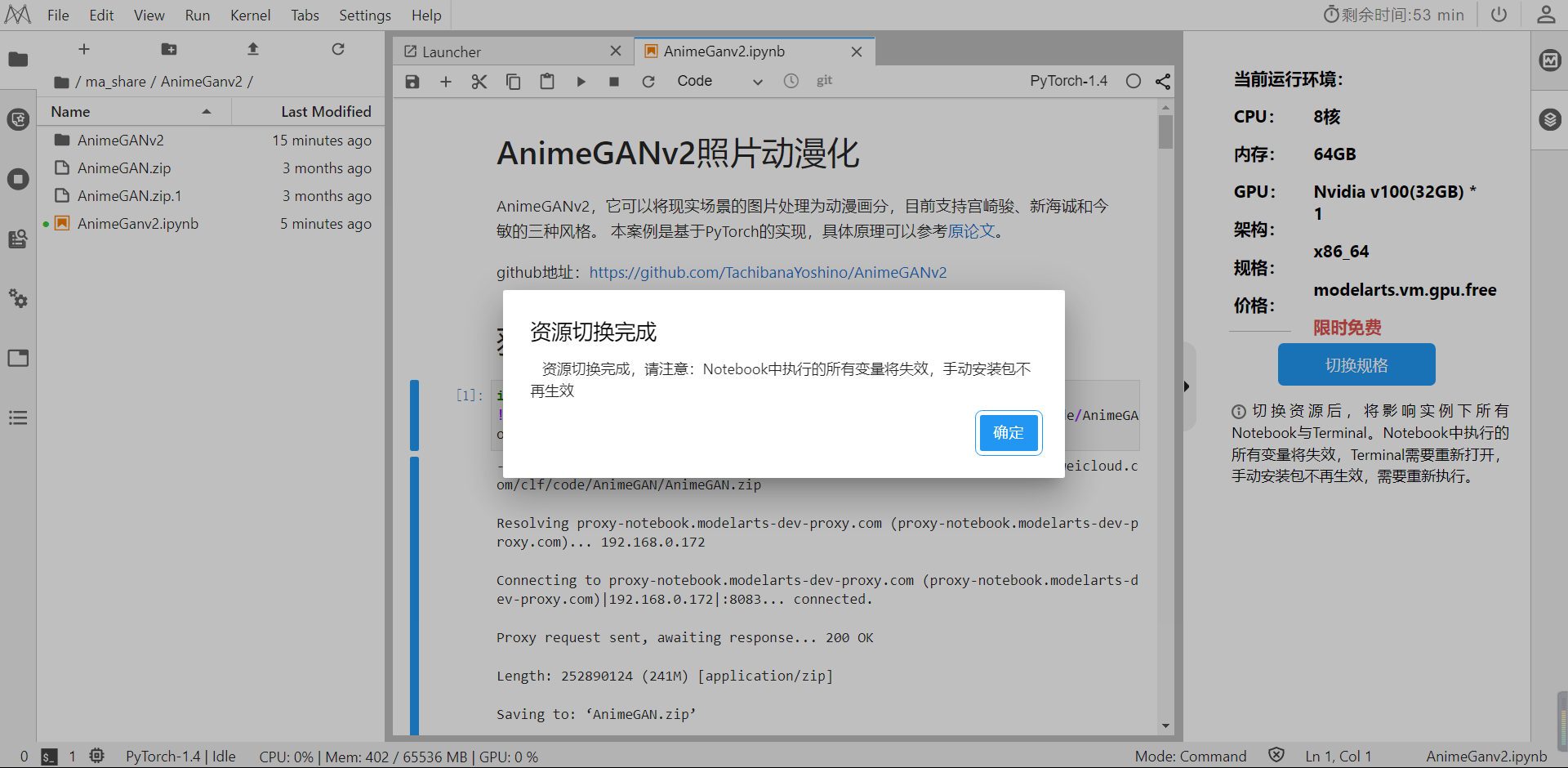Open running terminals and kernels panel
The image size is (1568, 768).
[x=18, y=179]
